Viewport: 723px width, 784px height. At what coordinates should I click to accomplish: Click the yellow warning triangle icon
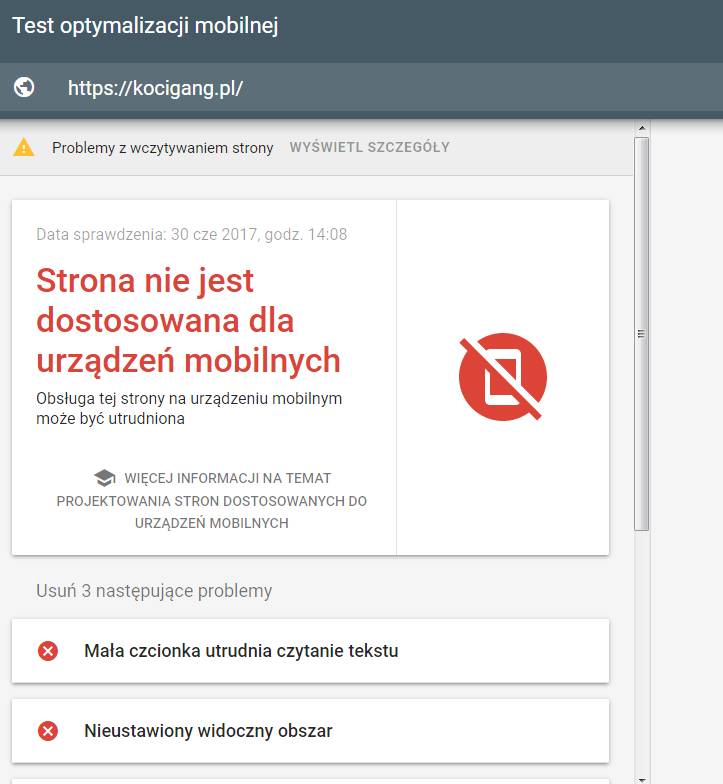click(24, 148)
